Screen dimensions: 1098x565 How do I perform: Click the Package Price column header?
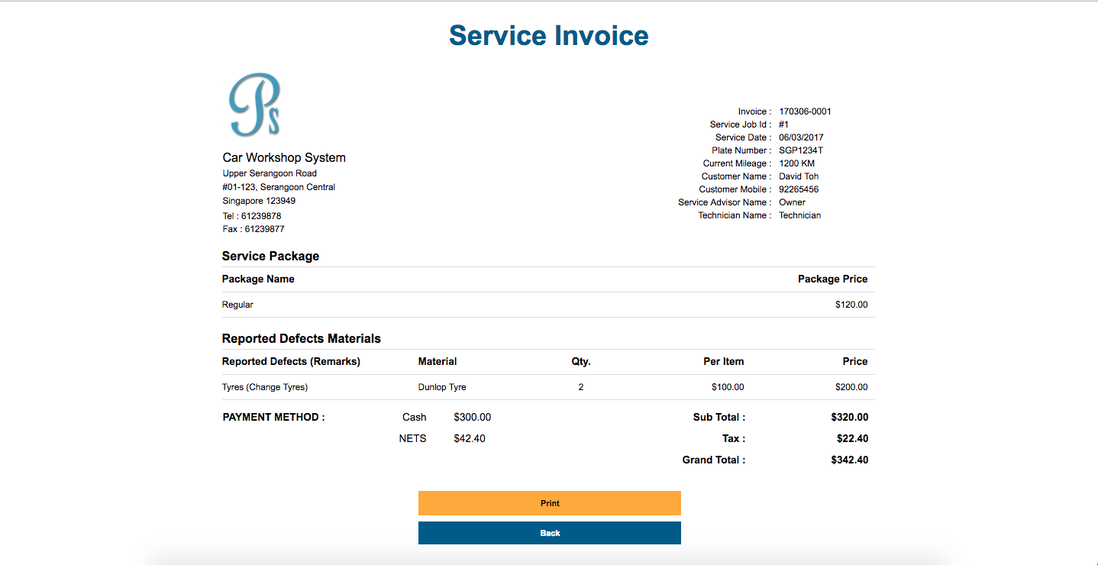[x=832, y=279]
